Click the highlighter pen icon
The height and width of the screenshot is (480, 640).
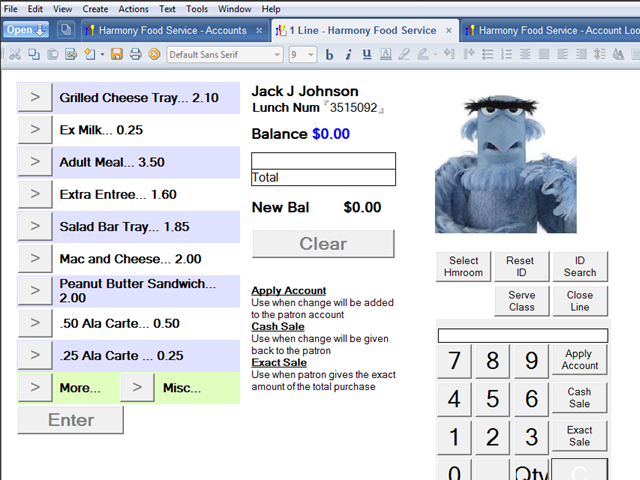[x=404, y=54]
